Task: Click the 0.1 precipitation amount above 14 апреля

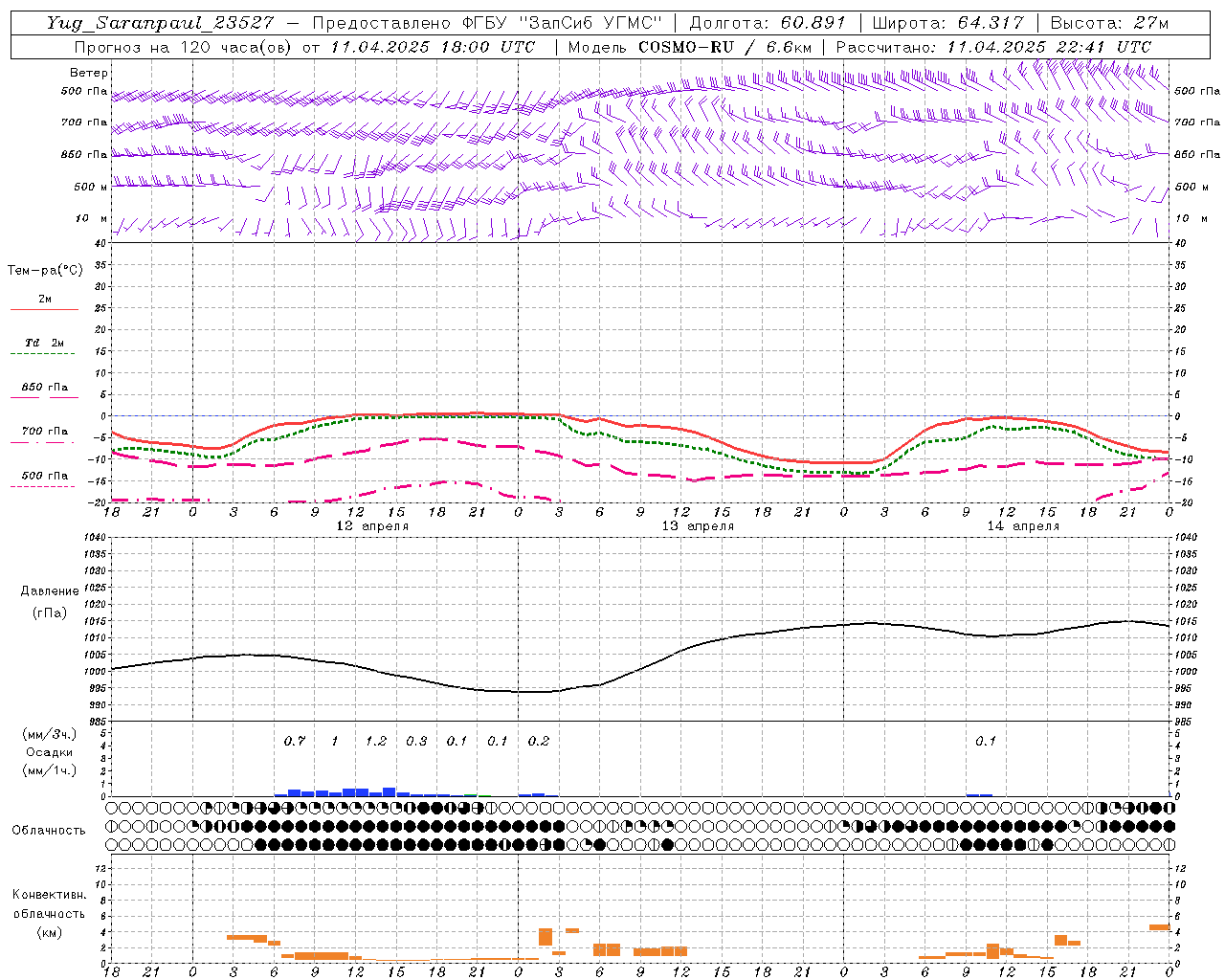Action: [986, 742]
